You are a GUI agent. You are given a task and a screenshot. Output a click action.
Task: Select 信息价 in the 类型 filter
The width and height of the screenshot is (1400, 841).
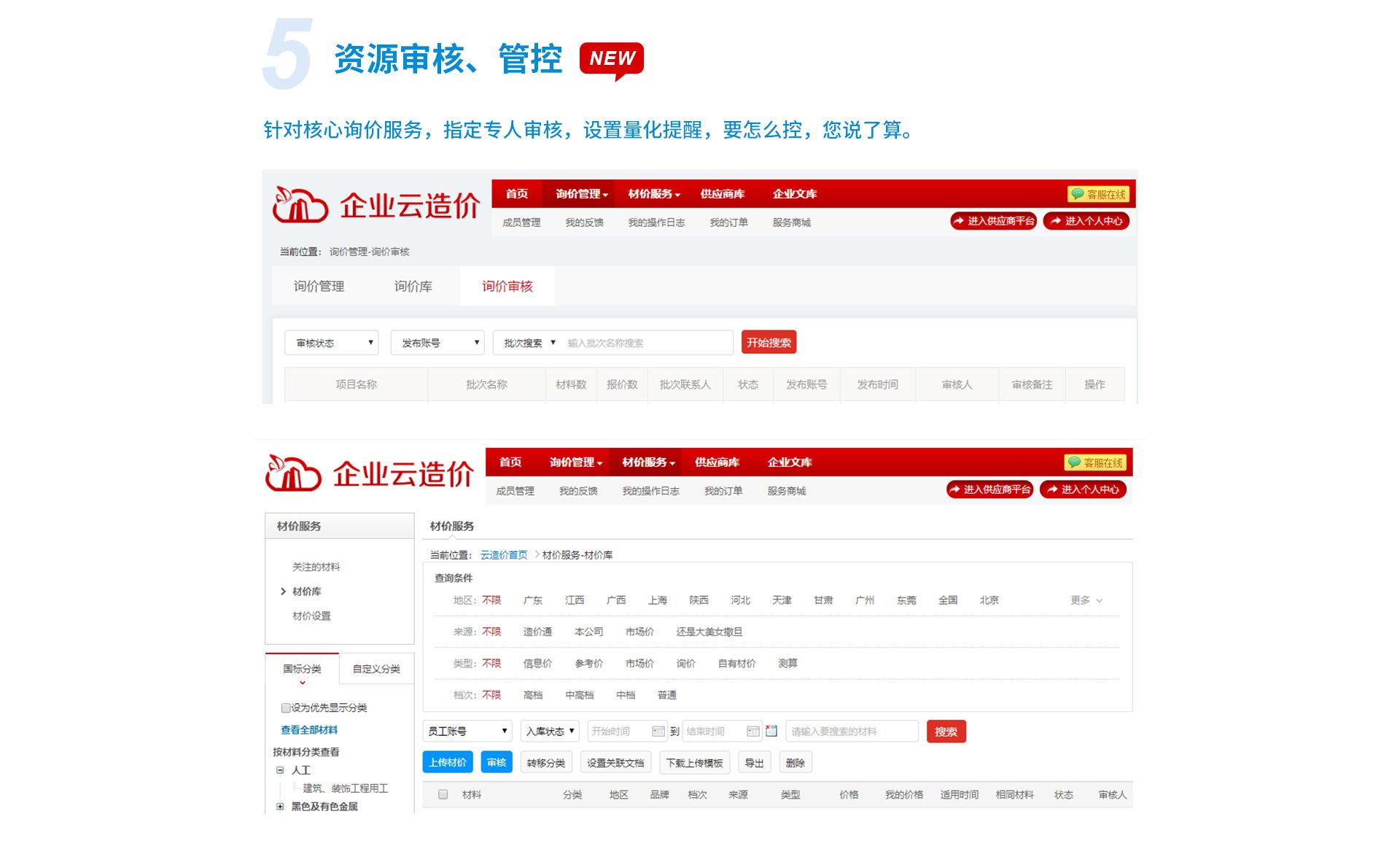click(x=537, y=663)
